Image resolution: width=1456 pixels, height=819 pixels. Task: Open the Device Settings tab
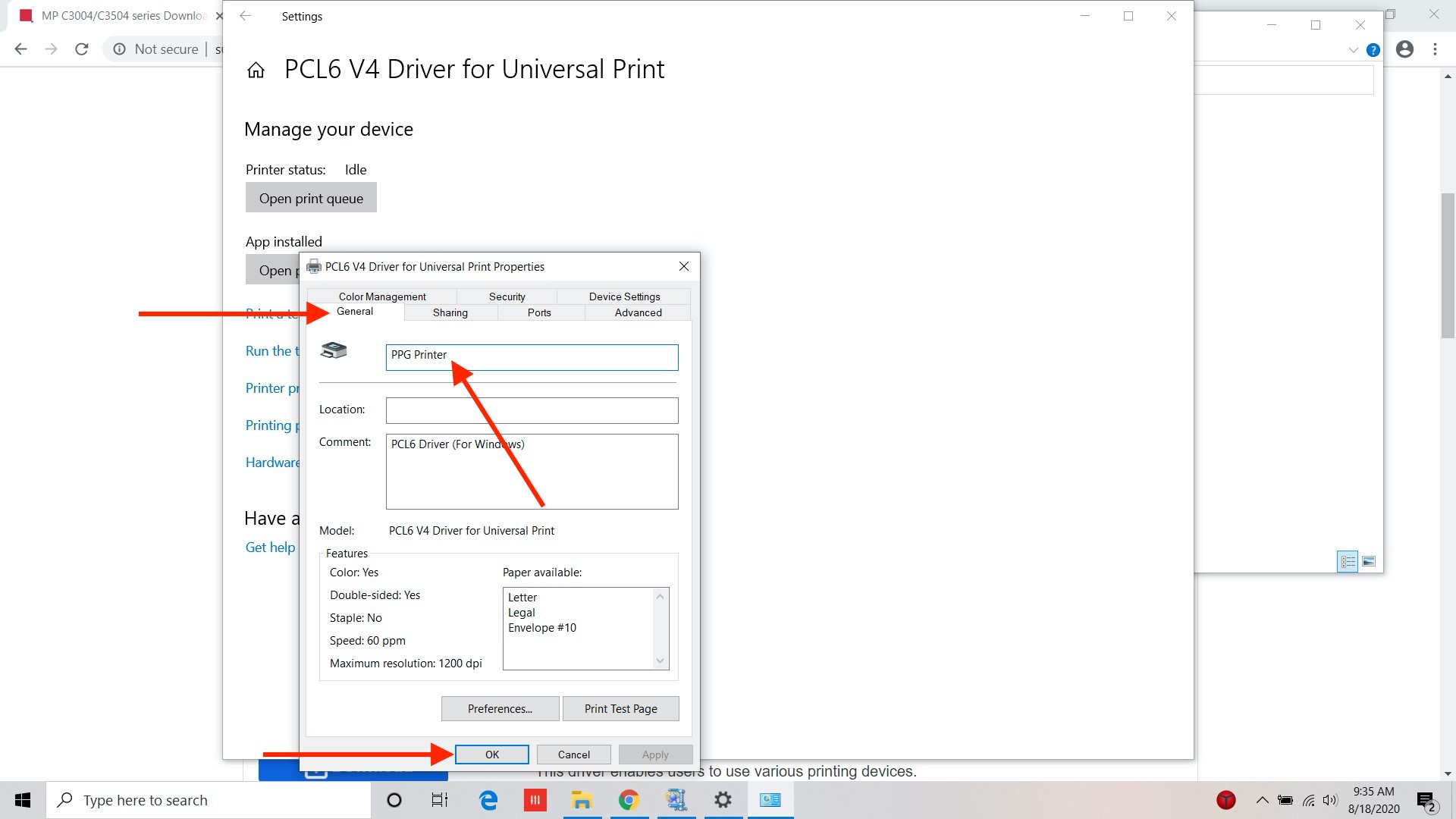624,297
